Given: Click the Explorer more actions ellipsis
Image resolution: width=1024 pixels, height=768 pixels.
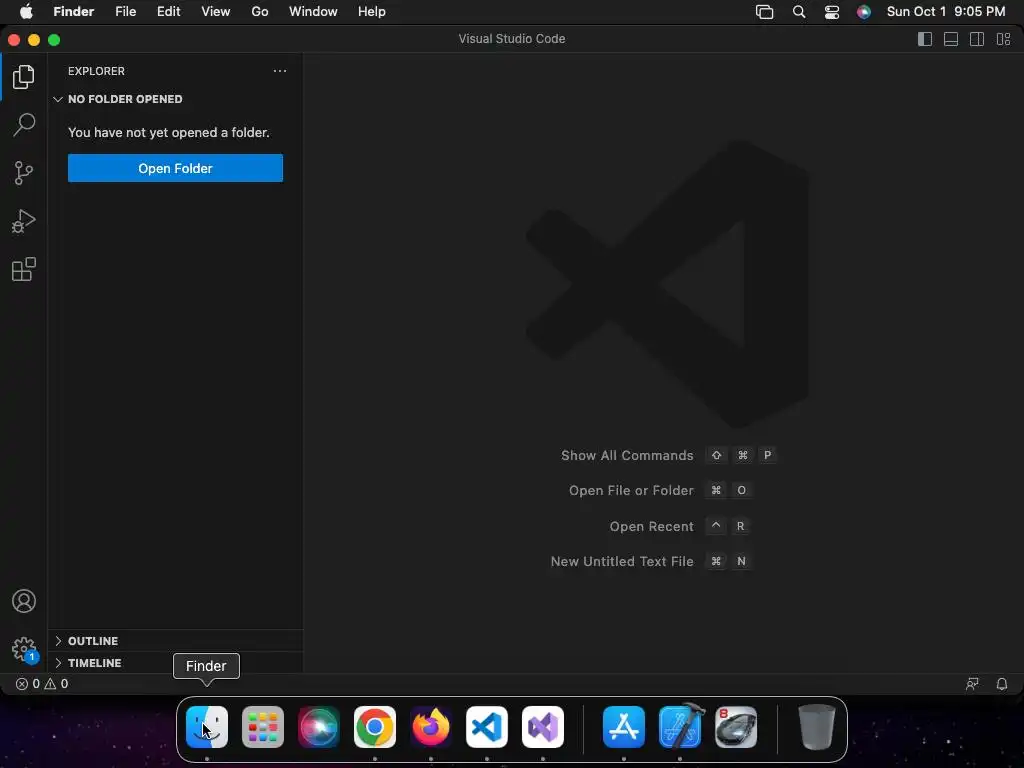Looking at the screenshot, I should (x=280, y=71).
